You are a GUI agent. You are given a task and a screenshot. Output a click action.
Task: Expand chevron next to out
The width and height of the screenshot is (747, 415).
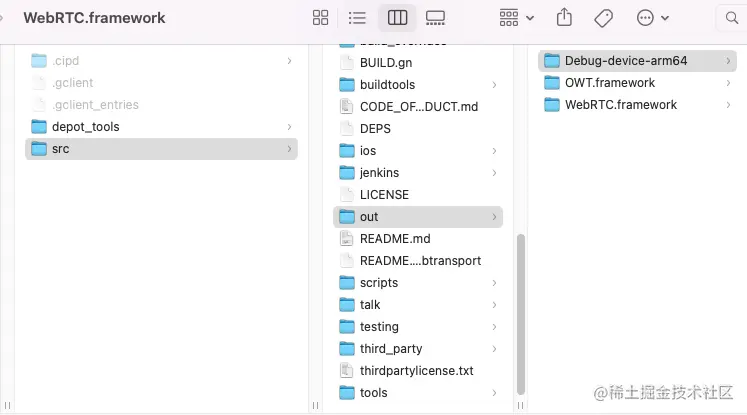494,217
